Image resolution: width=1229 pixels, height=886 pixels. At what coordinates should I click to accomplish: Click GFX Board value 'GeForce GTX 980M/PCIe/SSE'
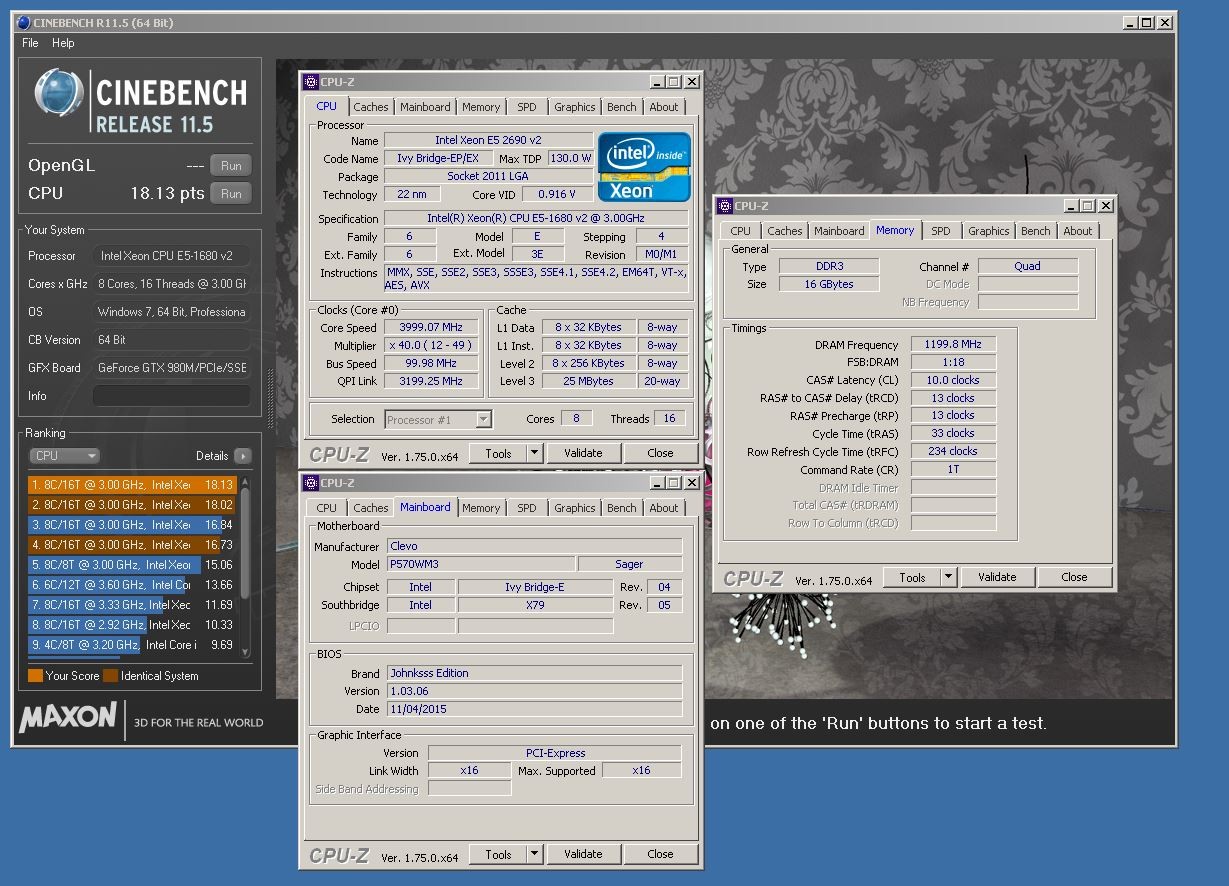pyautogui.click(x=172, y=368)
